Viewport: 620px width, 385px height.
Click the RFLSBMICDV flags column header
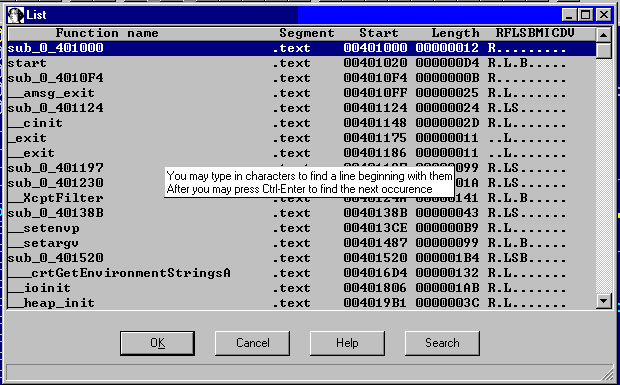pos(535,33)
